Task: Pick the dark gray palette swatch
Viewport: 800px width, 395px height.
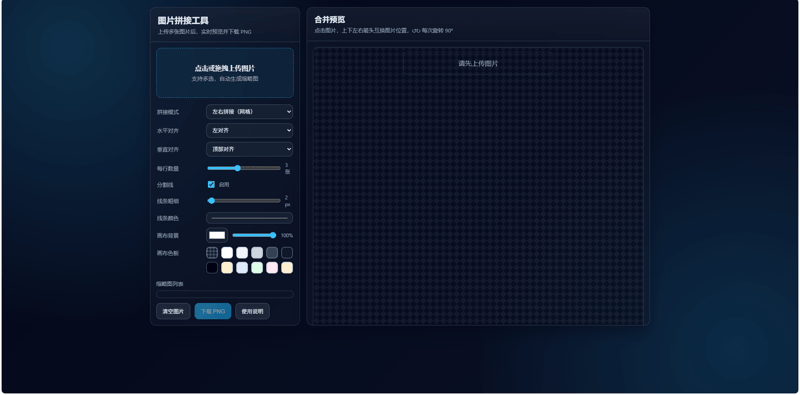Action: point(272,253)
